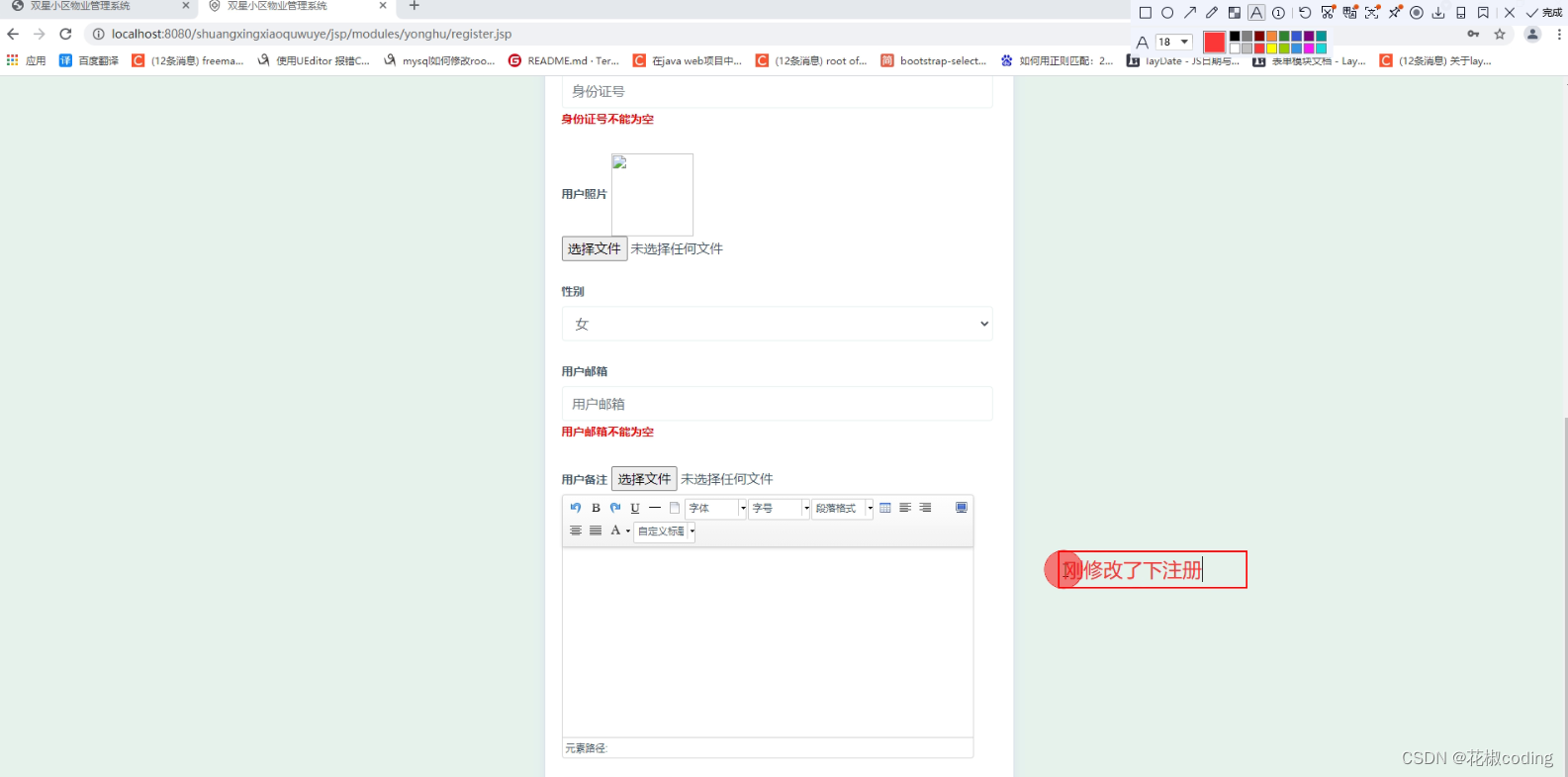Toggle editor fullscreen mode
Viewport: 1568px width, 777px height.
pos(962,508)
